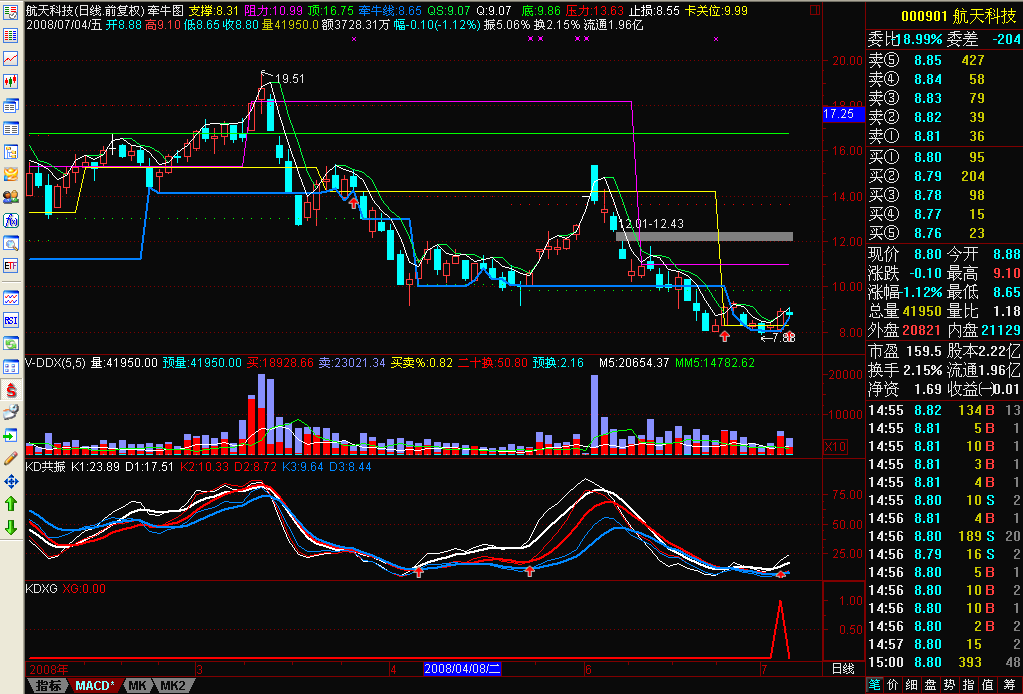Switch to the MK bottom tab
Screen dimensions: 1023x694
tap(138, 686)
